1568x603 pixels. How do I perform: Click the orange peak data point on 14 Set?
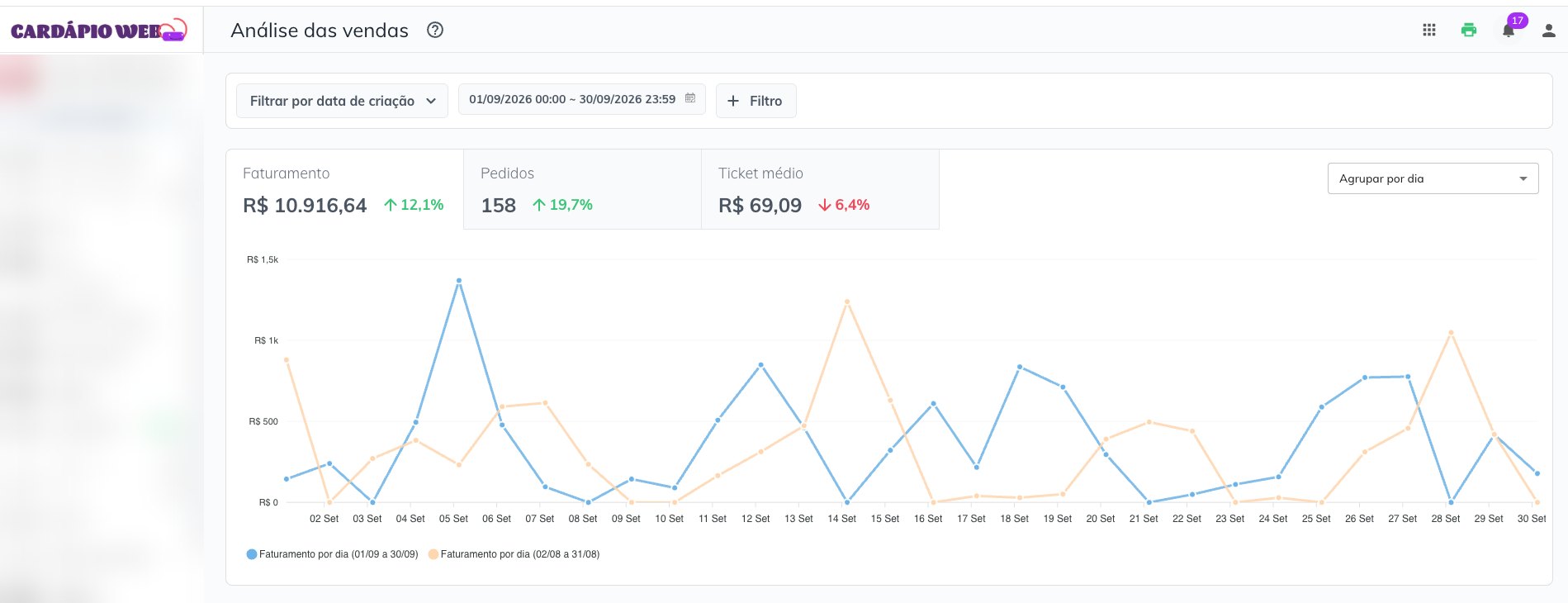tap(847, 302)
